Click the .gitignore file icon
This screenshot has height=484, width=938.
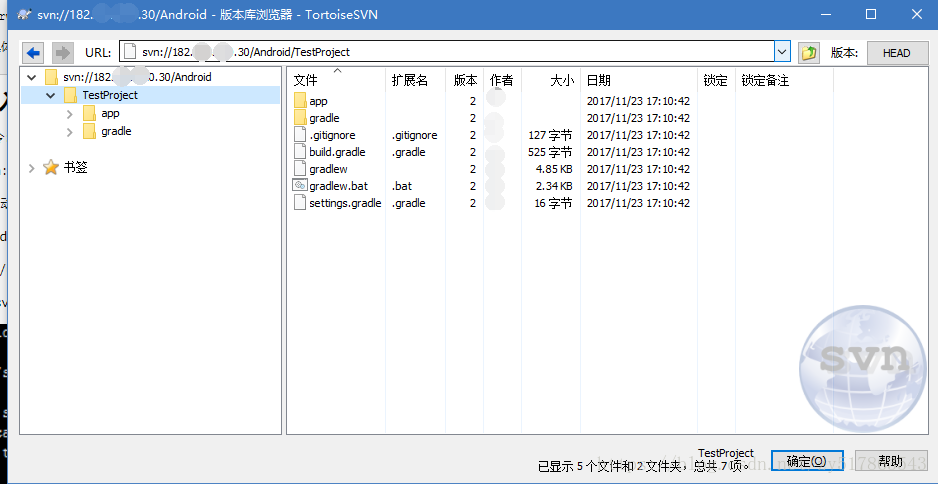point(300,135)
